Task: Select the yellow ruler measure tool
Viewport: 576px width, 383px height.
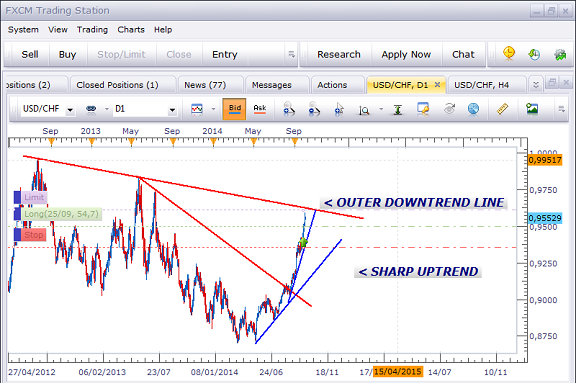Action: [502, 109]
